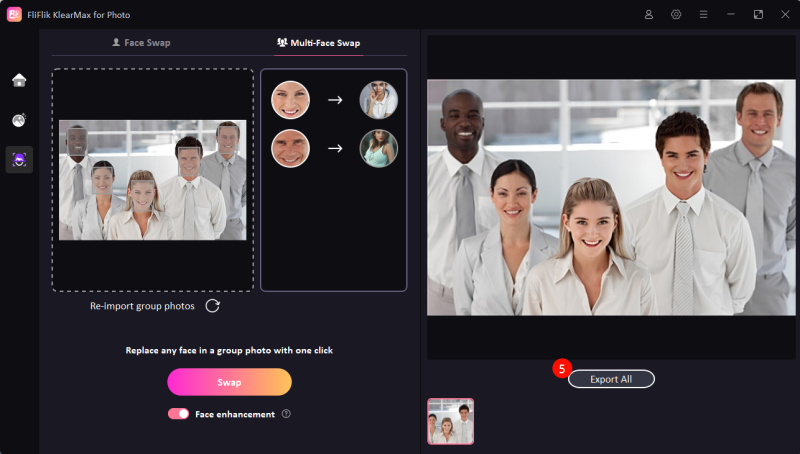Image resolution: width=800 pixels, height=454 pixels.
Task: Choose the second target face in teal top
Action: pyautogui.click(x=379, y=149)
